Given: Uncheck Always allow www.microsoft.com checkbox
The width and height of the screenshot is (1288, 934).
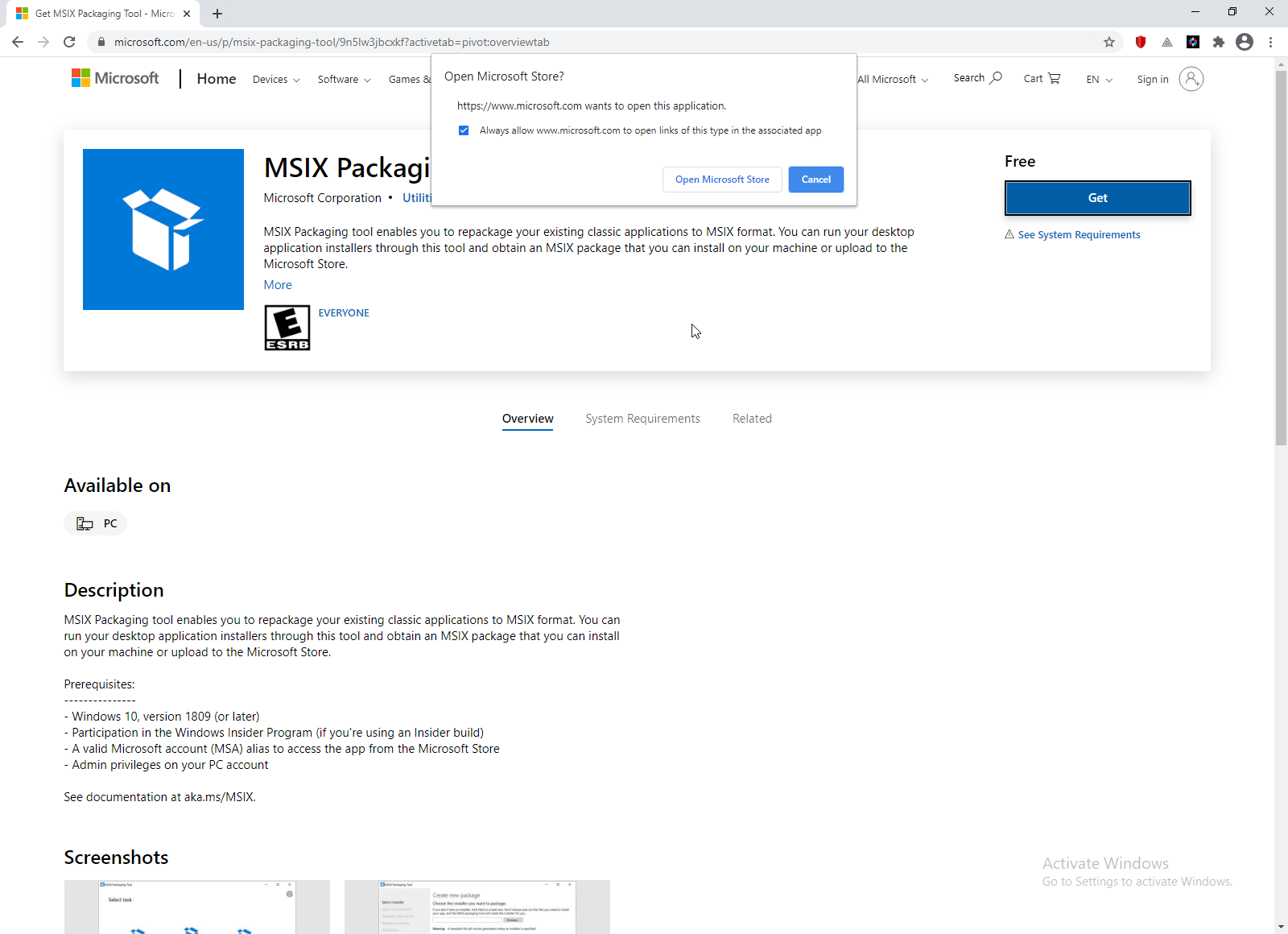Looking at the screenshot, I should click(464, 130).
